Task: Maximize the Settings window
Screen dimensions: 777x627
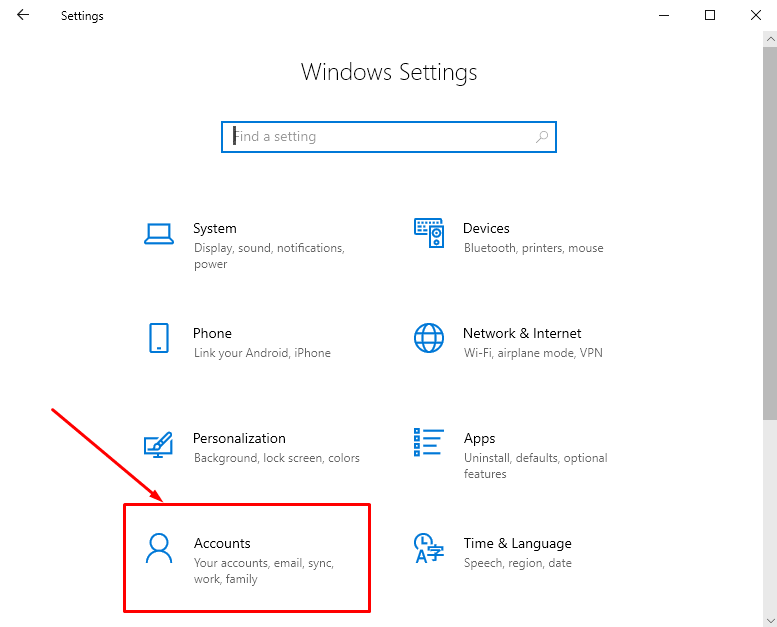Action: (710, 15)
